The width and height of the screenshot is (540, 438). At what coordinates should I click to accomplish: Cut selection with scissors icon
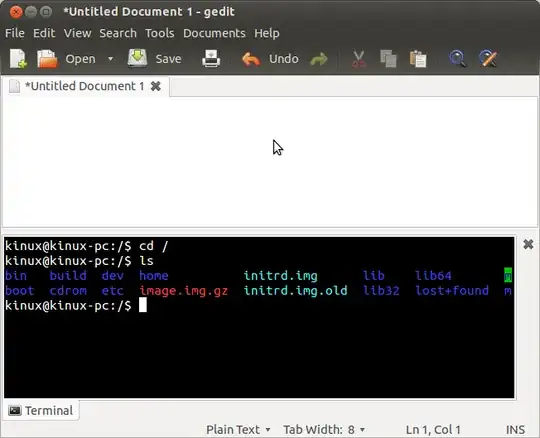coord(359,59)
